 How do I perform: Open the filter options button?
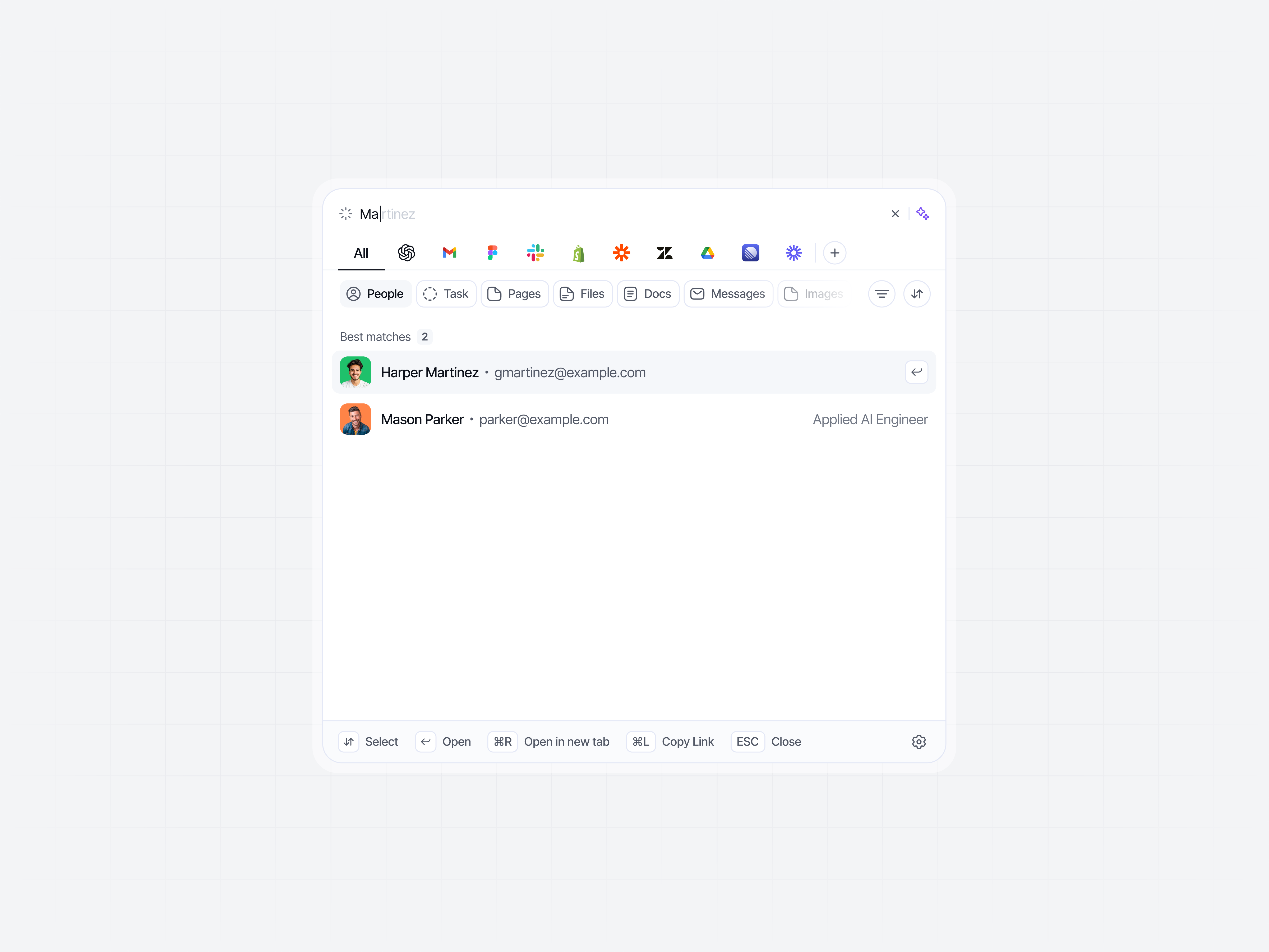click(x=881, y=294)
